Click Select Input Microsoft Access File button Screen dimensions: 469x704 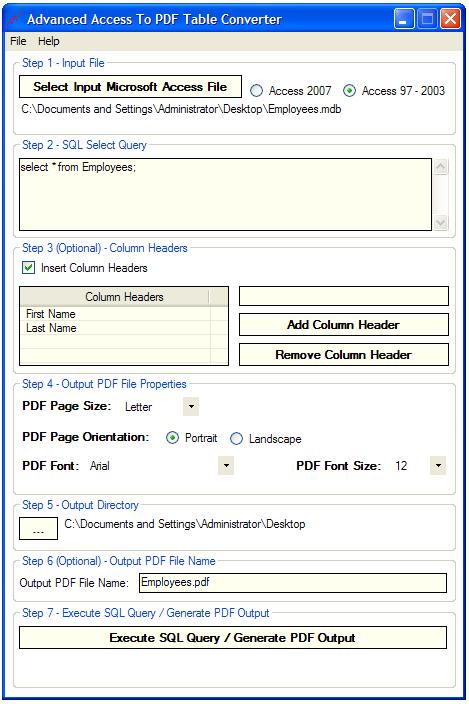point(130,87)
